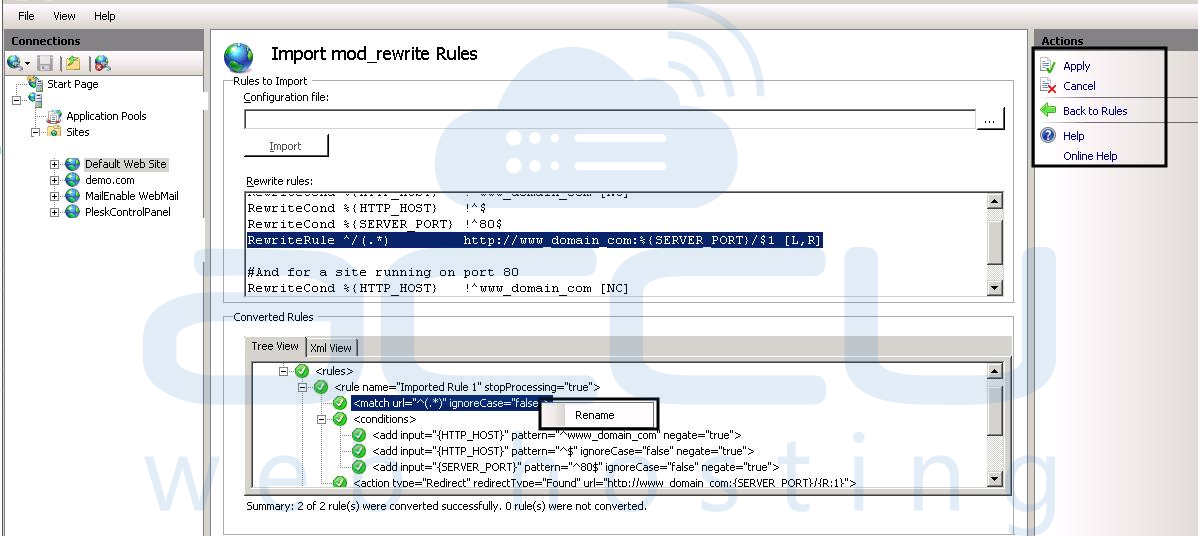Viewport: 1198px width, 536px height.
Task: Click green check icon beside SERVER_PORT condition
Action: point(359,467)
